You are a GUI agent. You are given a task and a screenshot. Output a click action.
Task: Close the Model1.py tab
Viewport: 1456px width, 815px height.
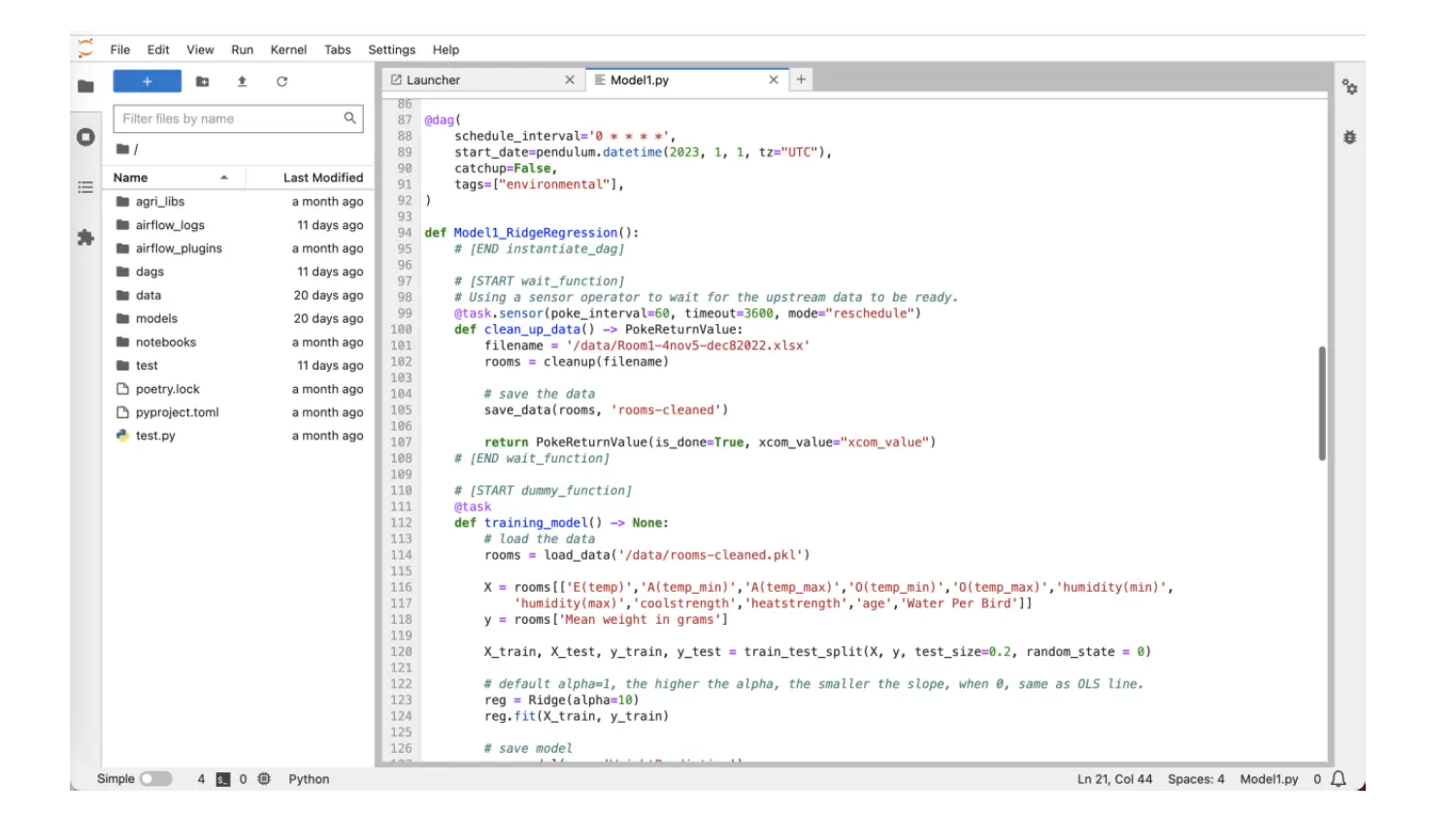(x=774, y=81)
